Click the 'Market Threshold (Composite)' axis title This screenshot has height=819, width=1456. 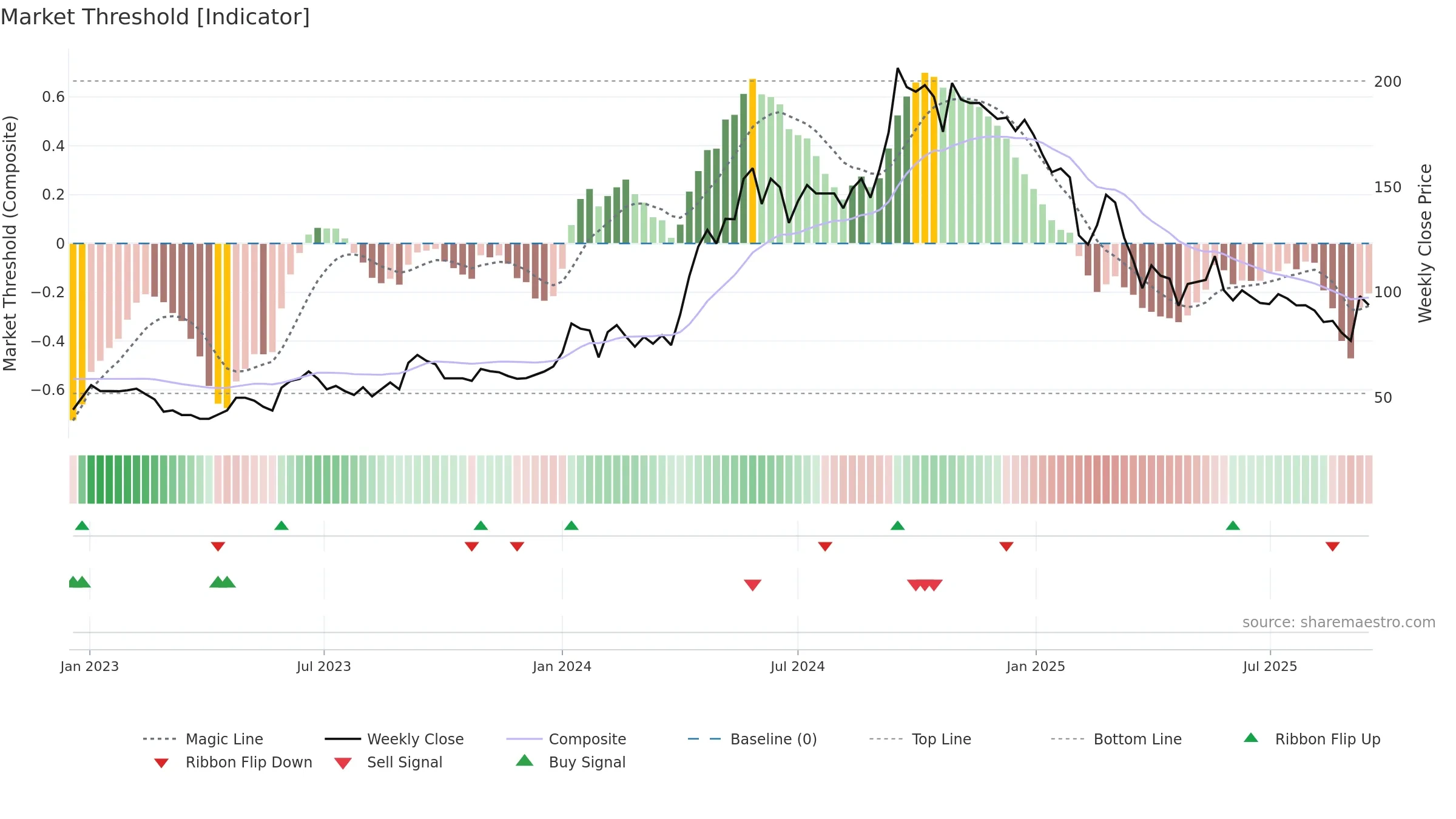click(10, 243)
